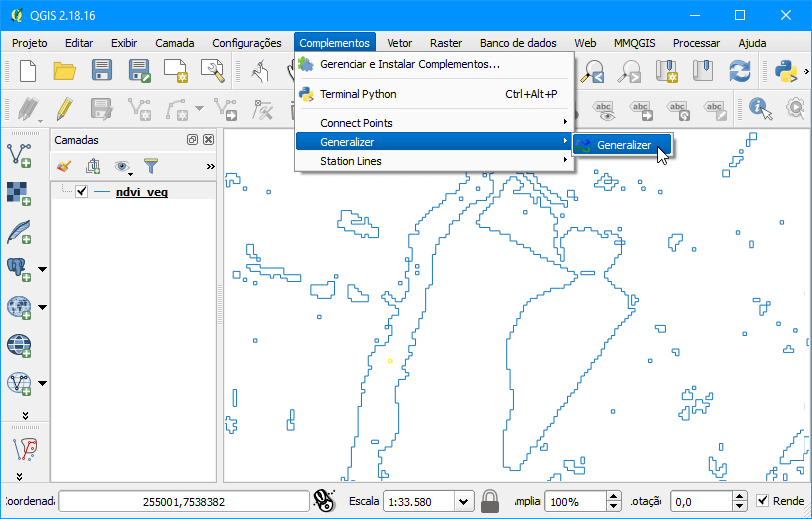Click the Add WMS/WMTS layer globe icon
812x519 pixels.
coord(19,307)
